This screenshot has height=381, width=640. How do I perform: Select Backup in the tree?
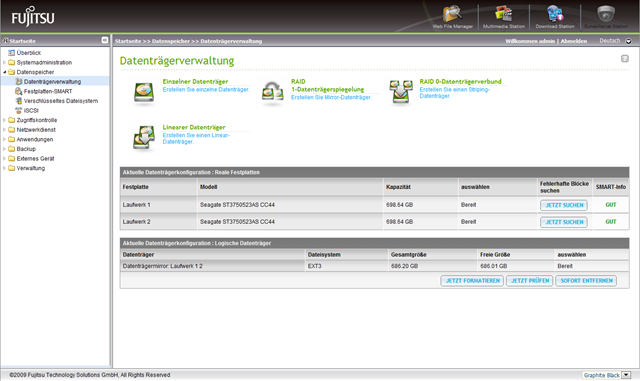(x=26, y=149)
